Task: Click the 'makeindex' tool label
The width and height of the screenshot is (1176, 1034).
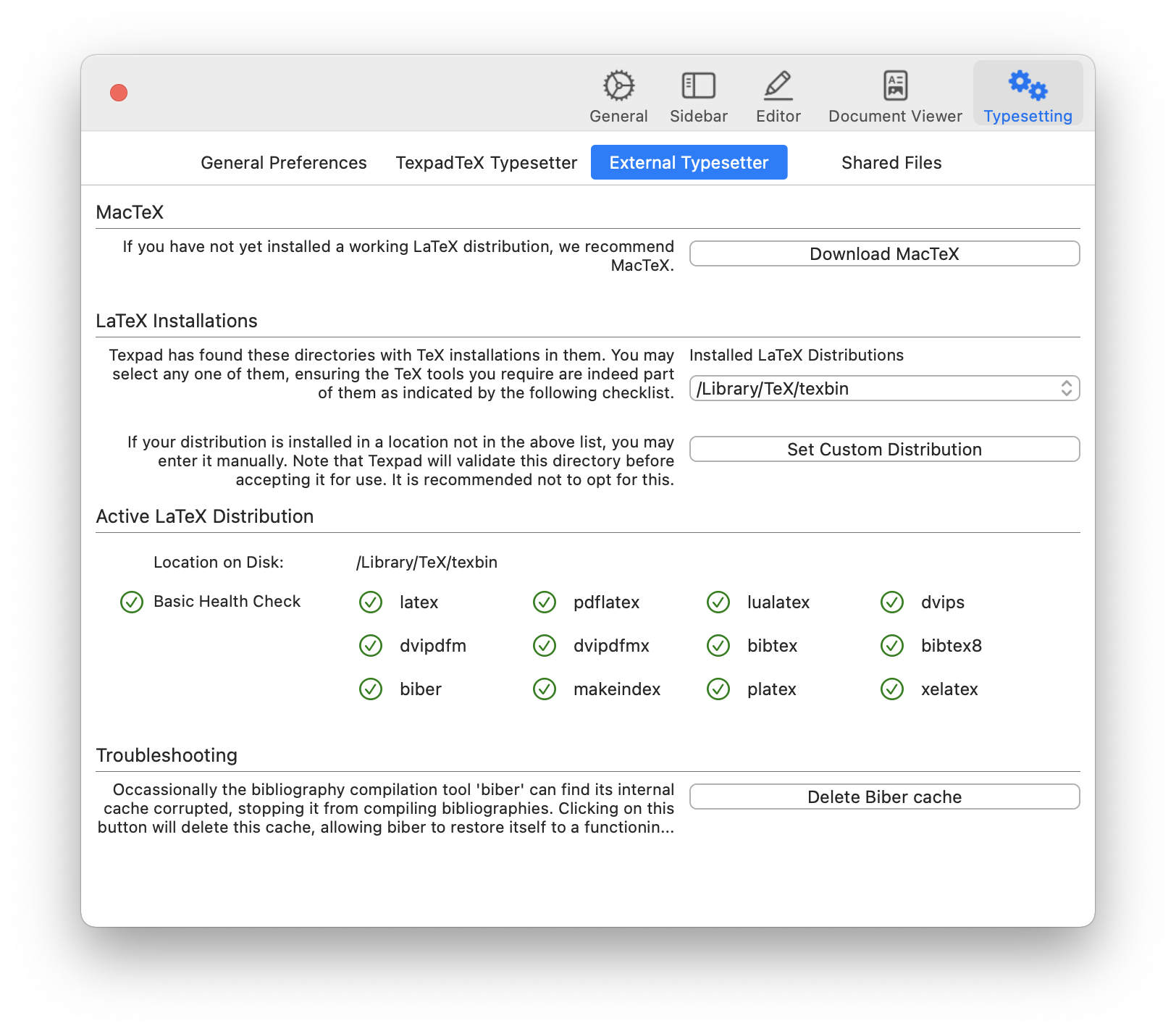Action: tap(617, 689)
